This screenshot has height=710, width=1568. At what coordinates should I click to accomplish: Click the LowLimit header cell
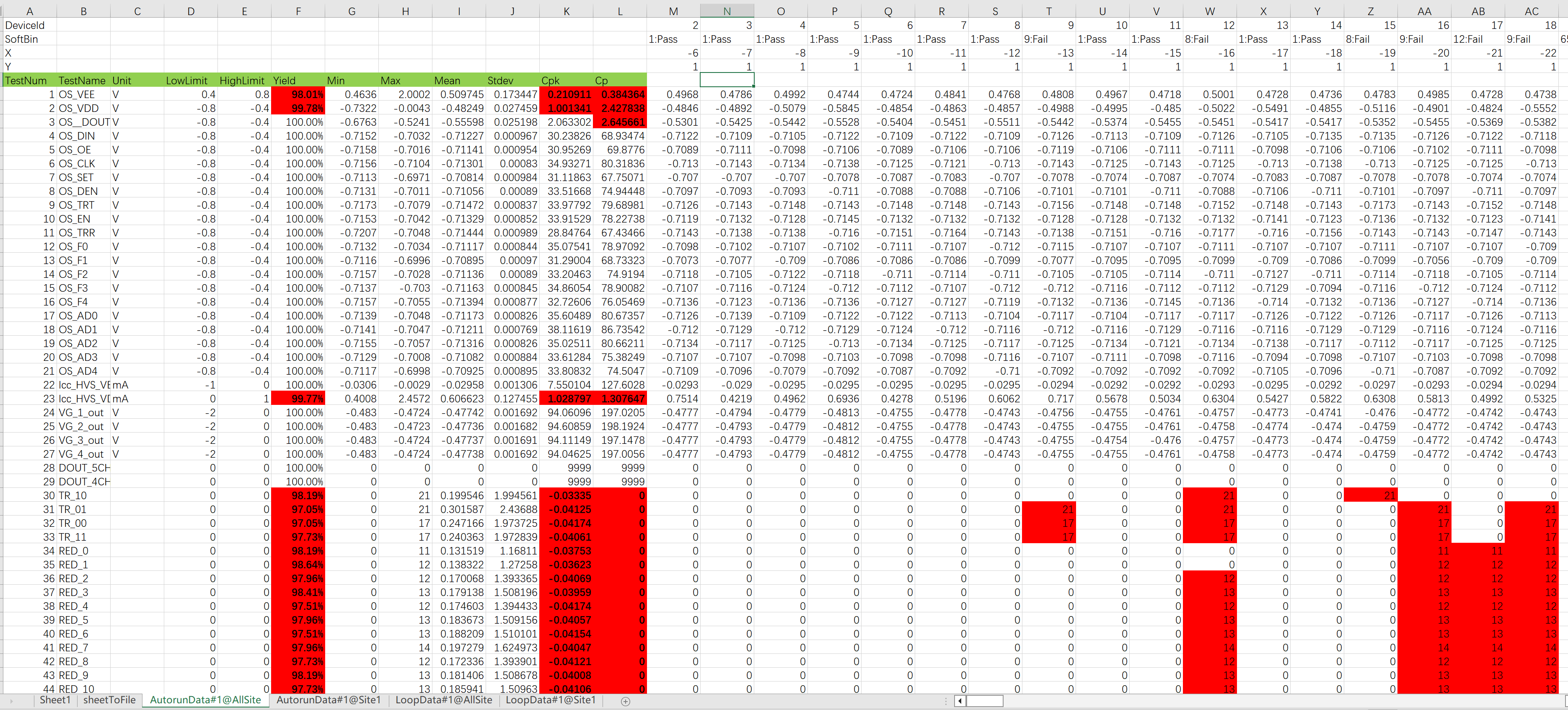191,80
